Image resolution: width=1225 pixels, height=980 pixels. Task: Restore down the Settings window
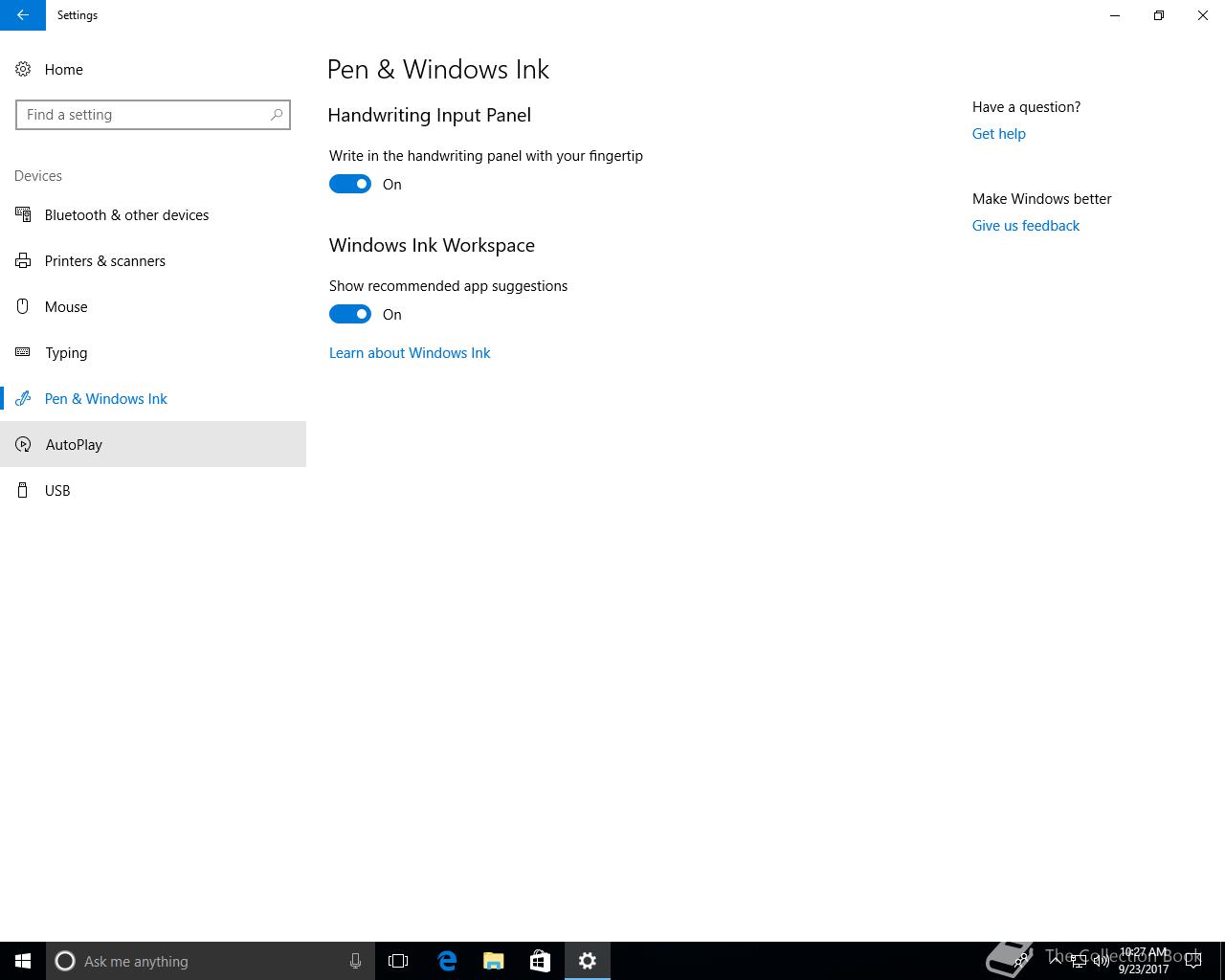(1159, 15)
